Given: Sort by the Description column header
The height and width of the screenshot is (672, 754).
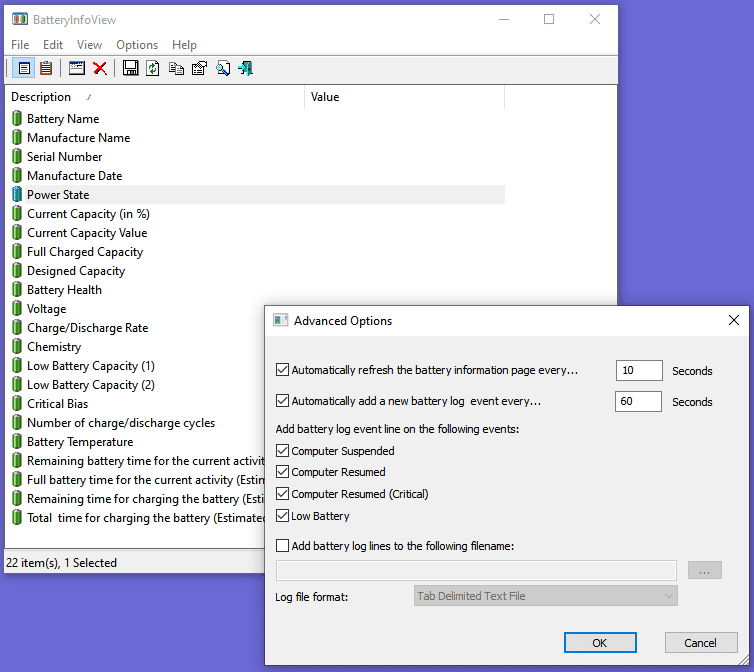Looking at the screenshot, I should 154,97.
